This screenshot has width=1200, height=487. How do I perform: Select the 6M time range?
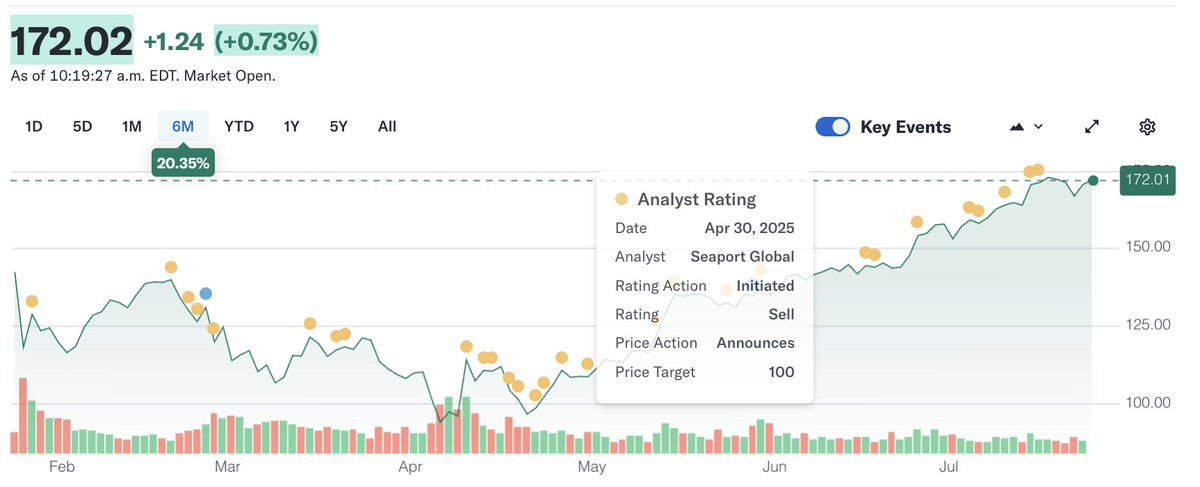coord(183,126)
